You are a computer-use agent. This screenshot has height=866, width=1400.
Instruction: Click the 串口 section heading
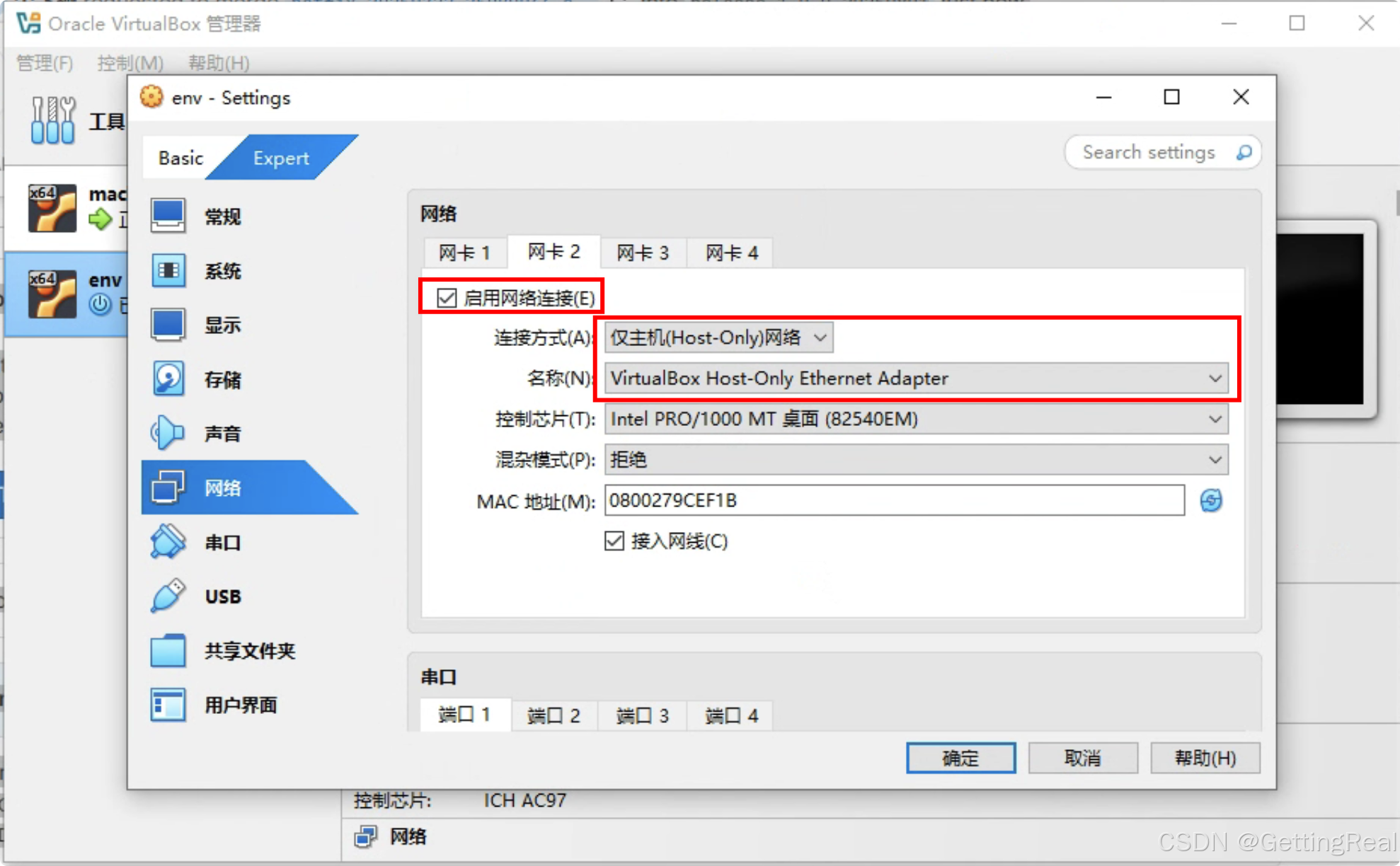439,676
